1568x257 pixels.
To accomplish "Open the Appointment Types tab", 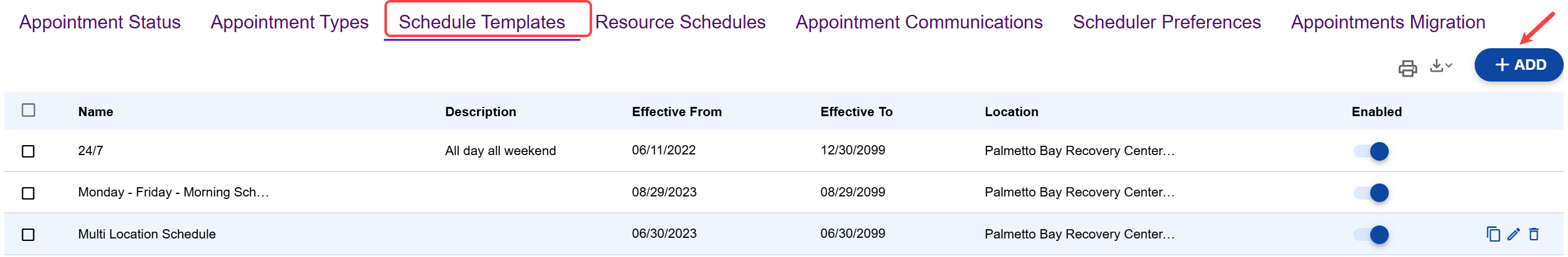I will [x=289, y=22].
